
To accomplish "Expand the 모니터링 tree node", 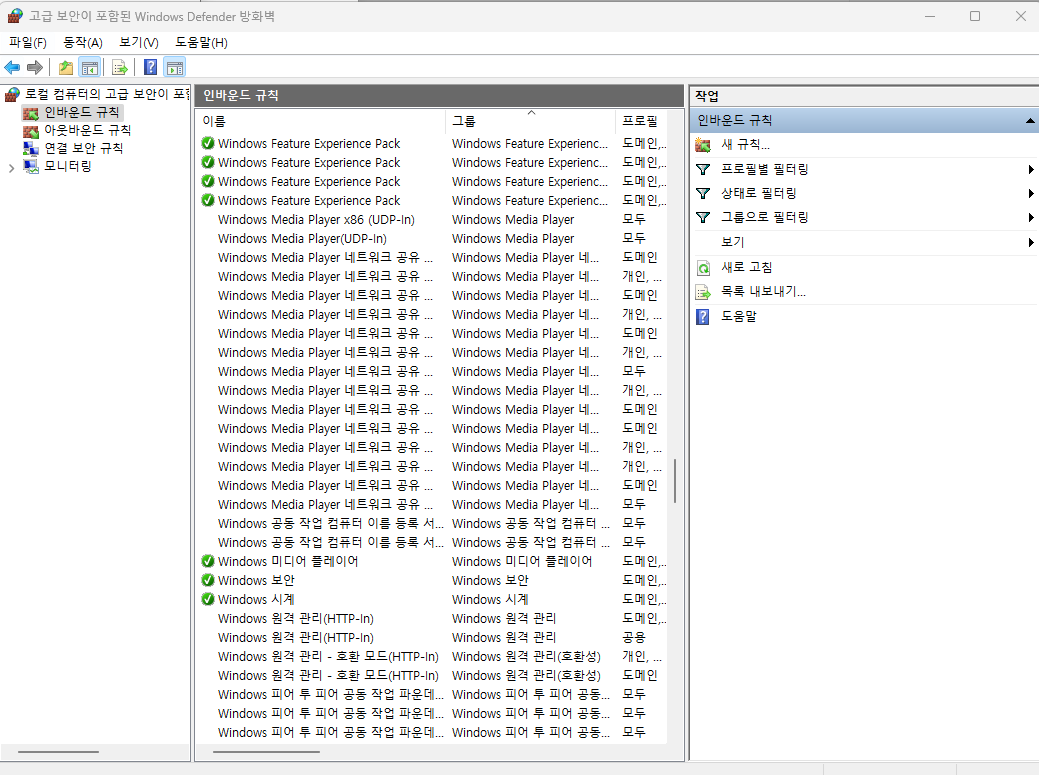I will tap(11, 168).
